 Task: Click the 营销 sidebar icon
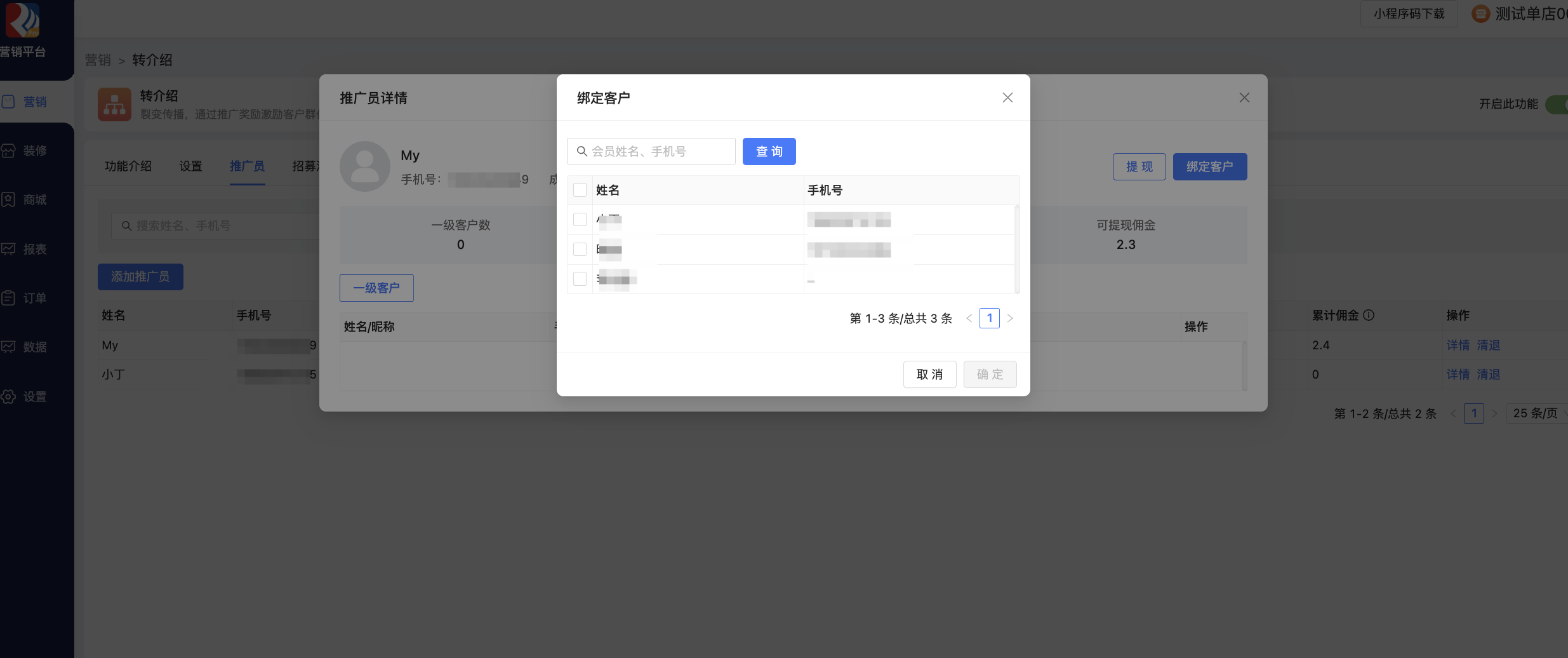(x=8, y=102)
